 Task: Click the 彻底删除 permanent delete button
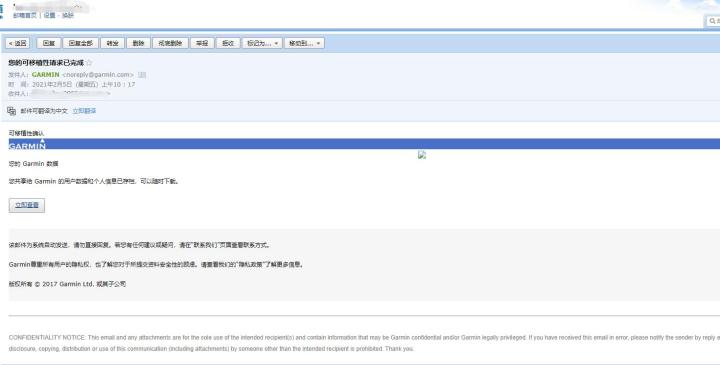(170, 43)
